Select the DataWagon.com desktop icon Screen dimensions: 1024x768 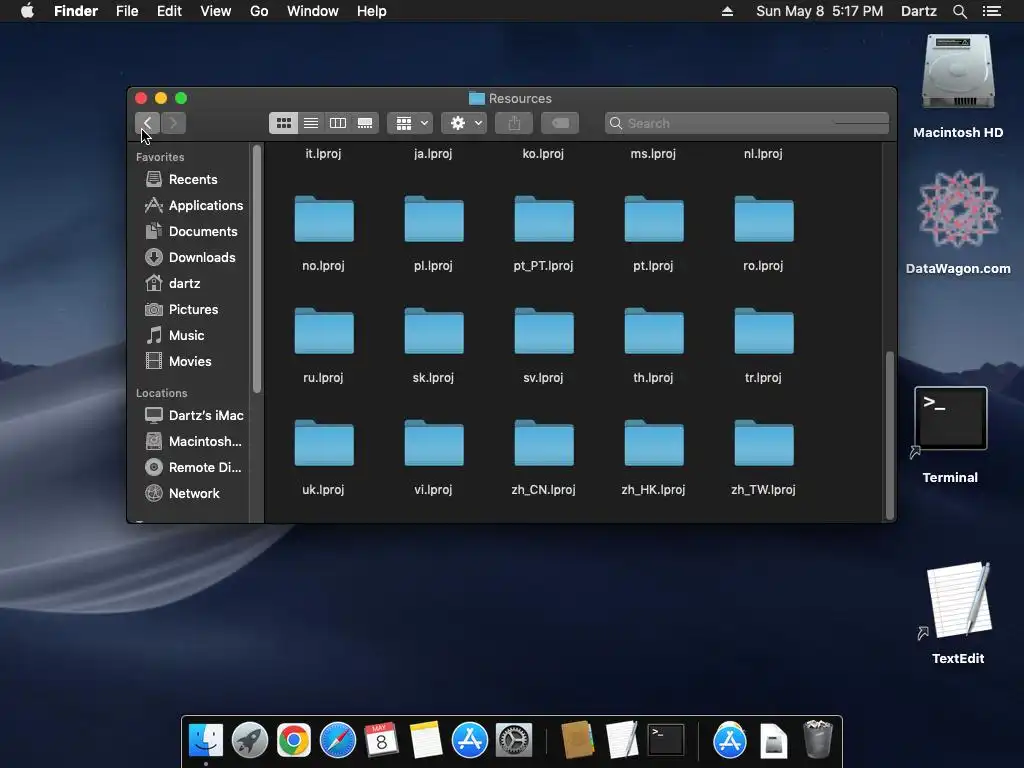(x=958, y=209)
